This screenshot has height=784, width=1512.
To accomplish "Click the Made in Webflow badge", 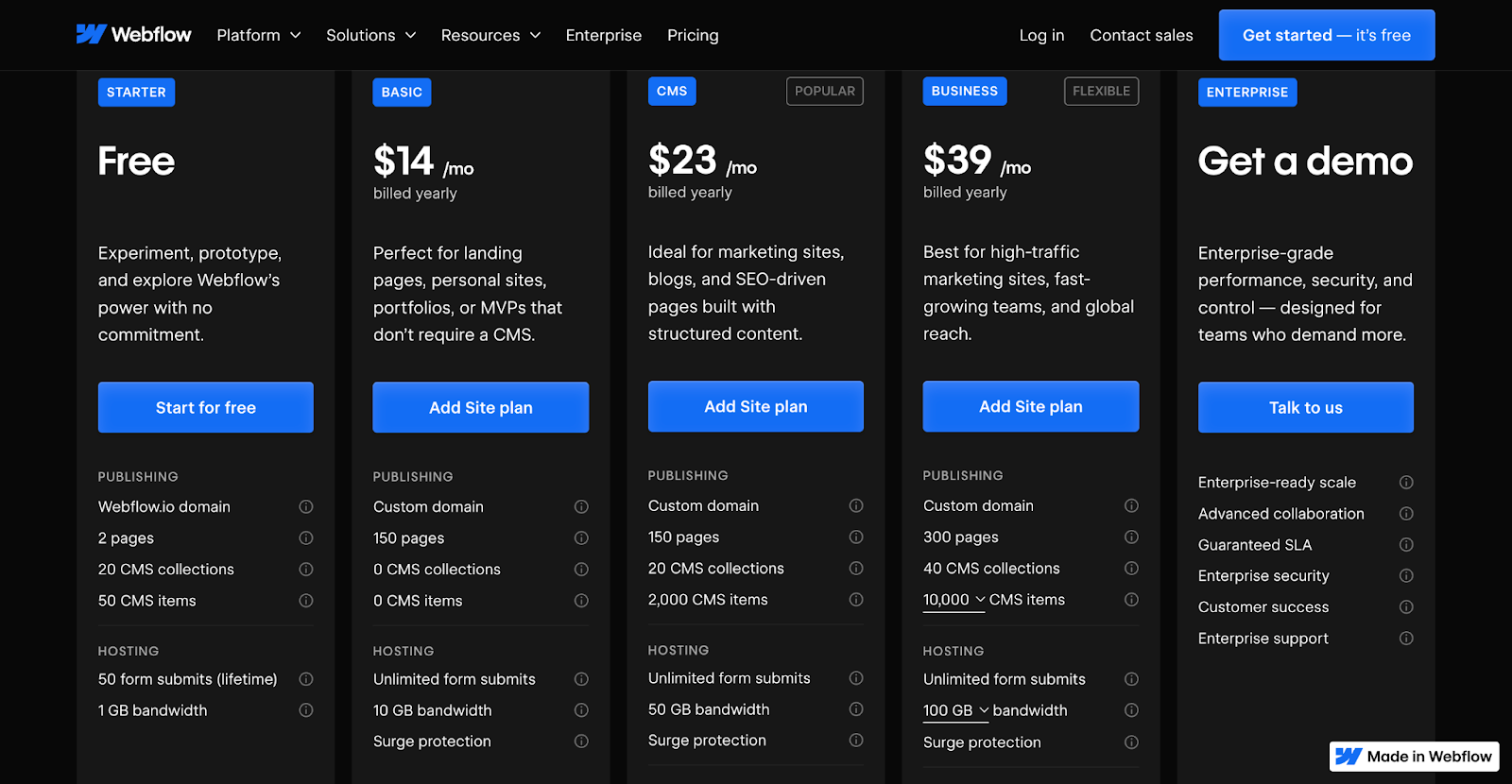I will click(x=1415, y=757).
